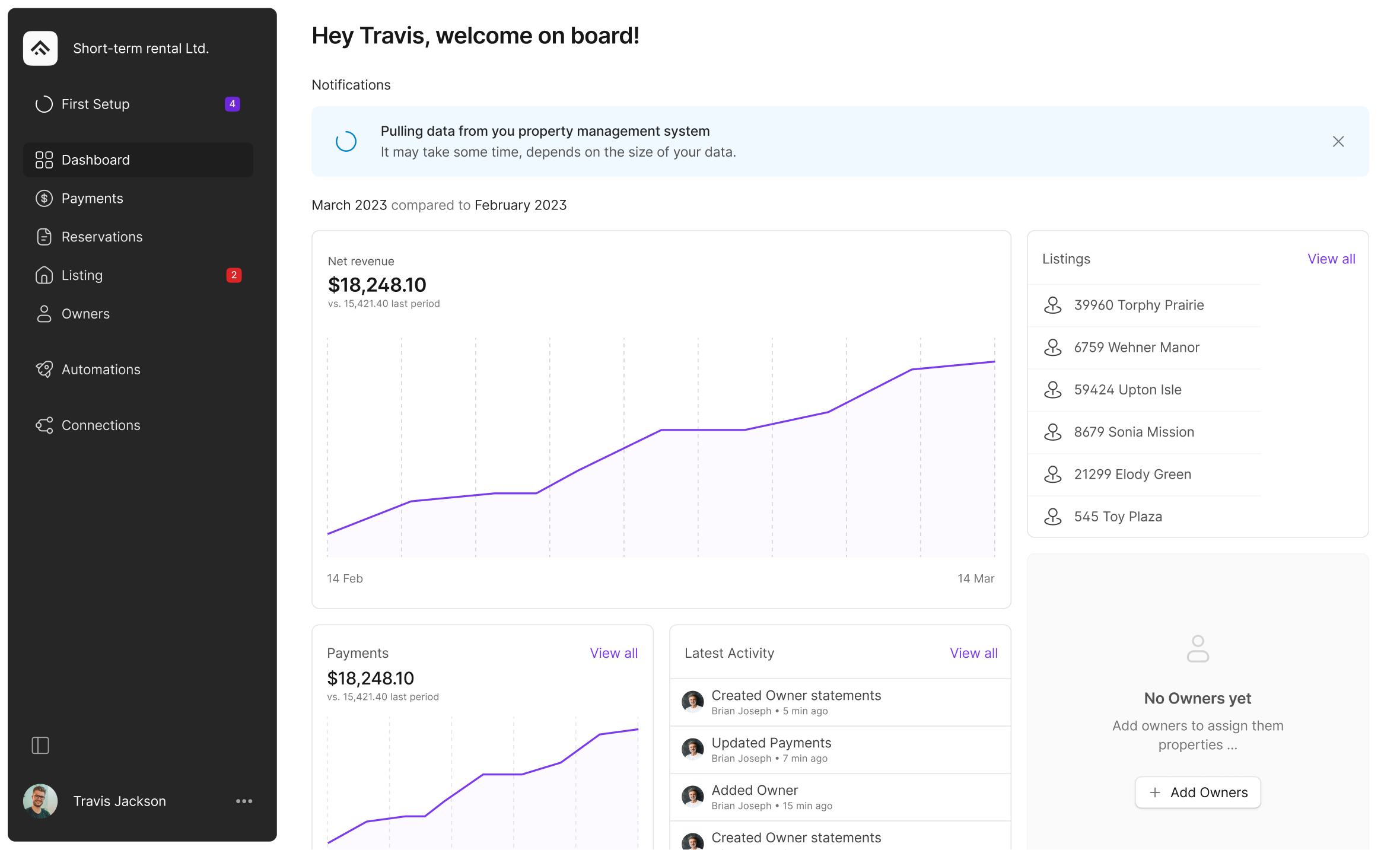This screenshot has width=1400, height=850.
Task: Click the Dashboard grid icon
Action: point(44,160)
